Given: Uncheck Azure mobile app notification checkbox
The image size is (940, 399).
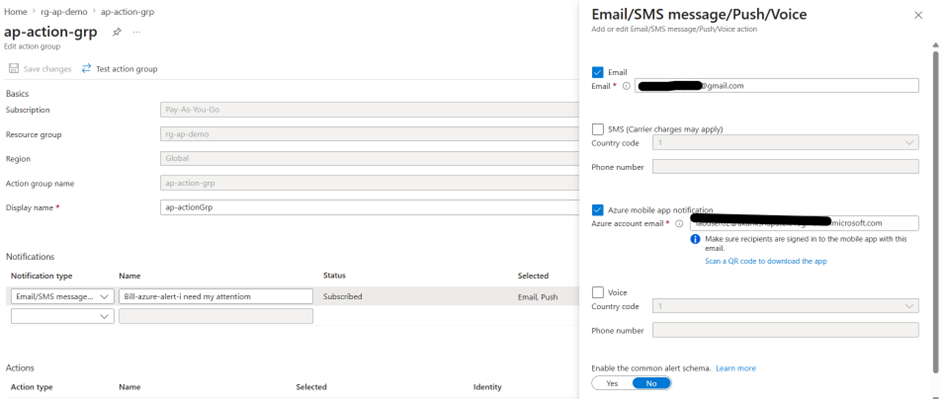Looking at the screenshot, I should click(x=597, y=210).
